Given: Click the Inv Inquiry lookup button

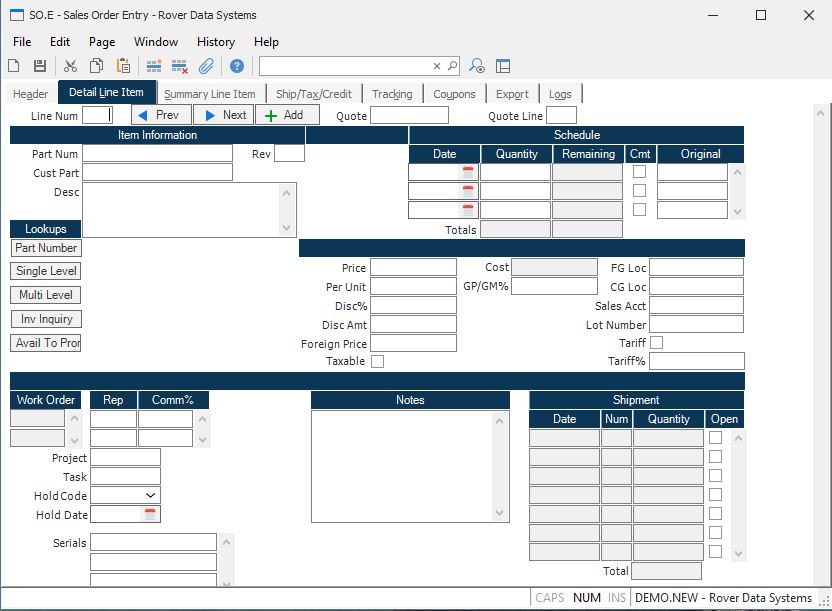Looking at the screenshot, I should pyautogui.click(x=46, y=319).
